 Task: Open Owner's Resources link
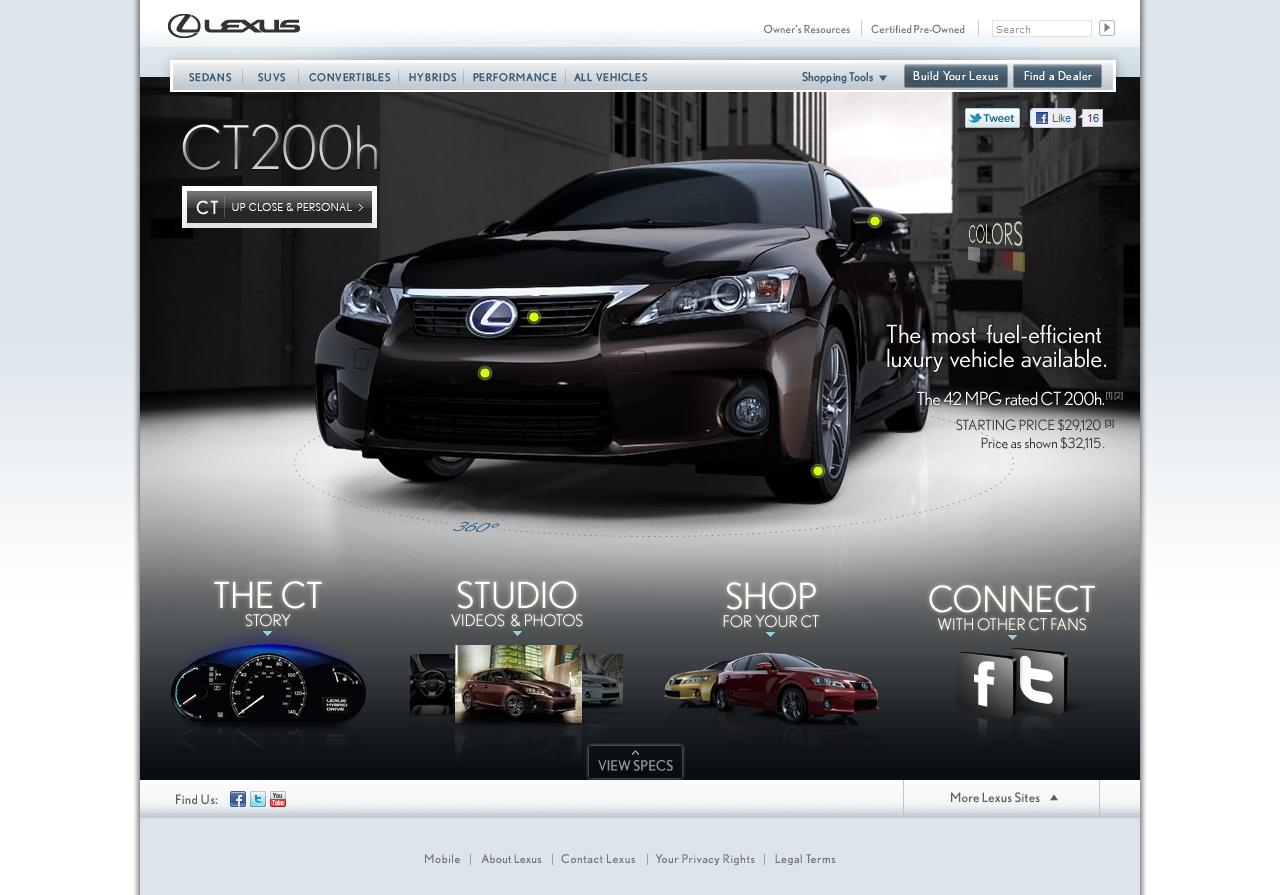(x=806, y=29)
